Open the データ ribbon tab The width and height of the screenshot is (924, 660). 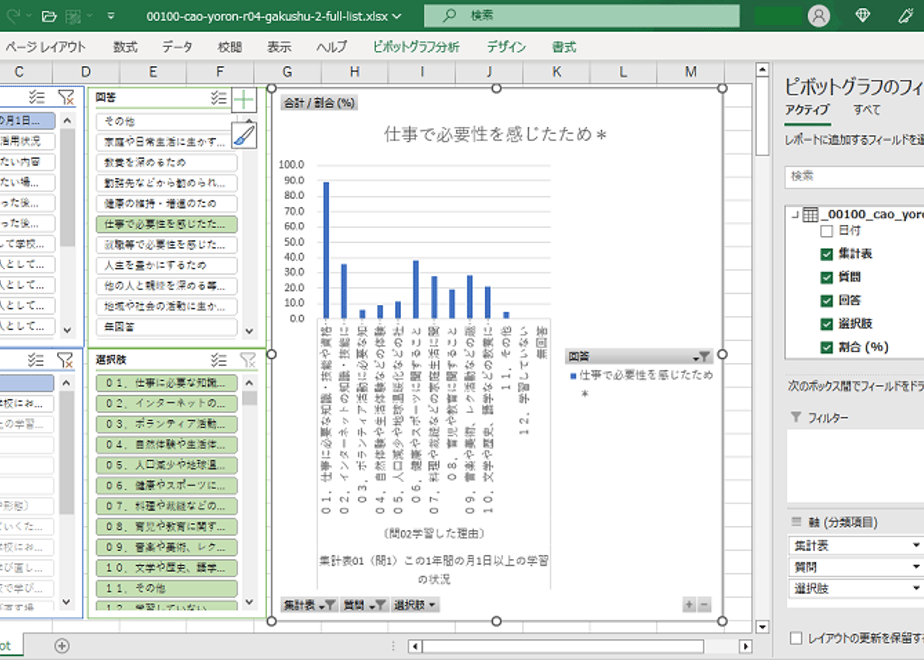[x=177, y=47]
